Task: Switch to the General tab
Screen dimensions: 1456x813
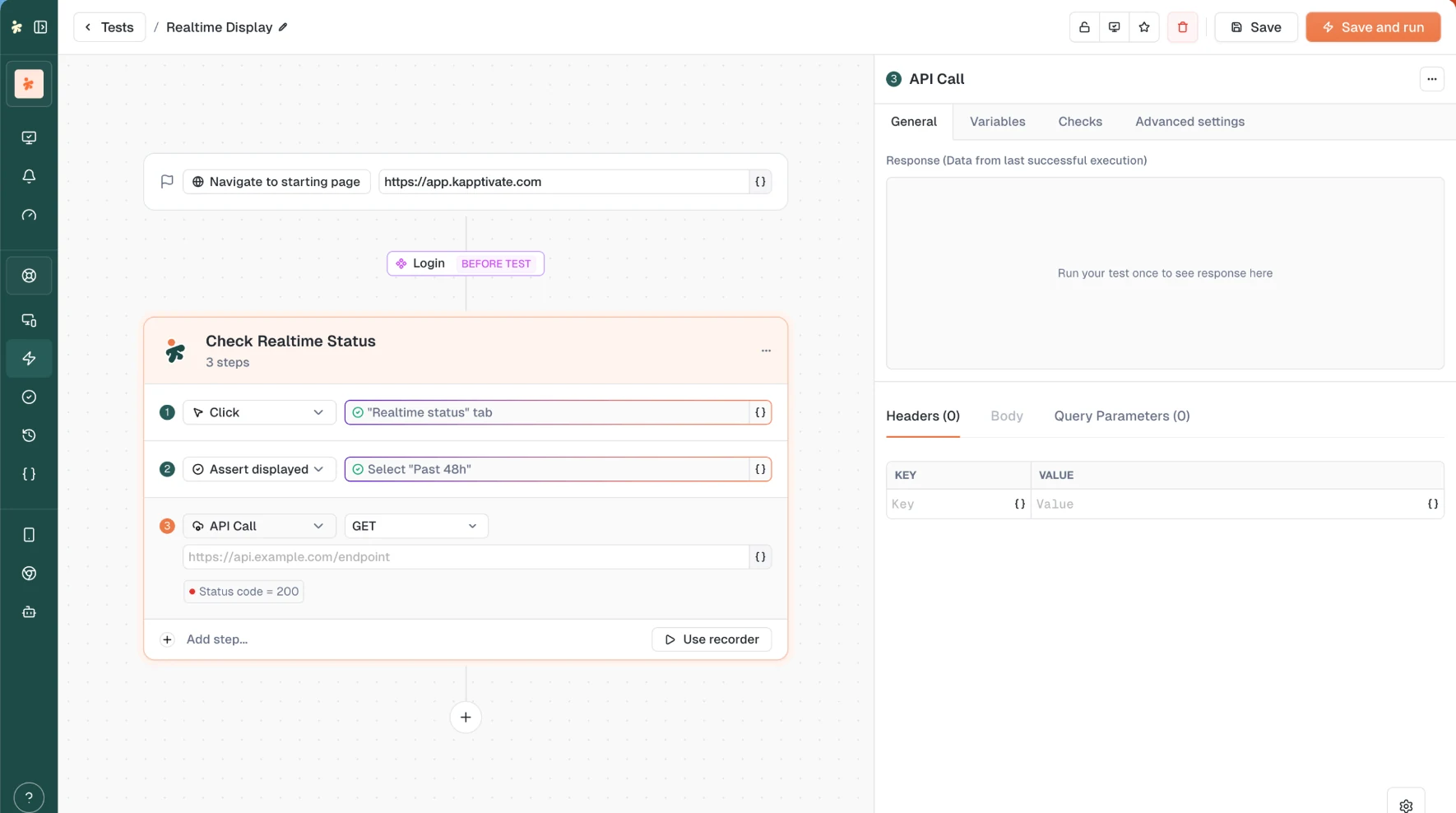Action: pyautogui.click(x=914, y=122)
